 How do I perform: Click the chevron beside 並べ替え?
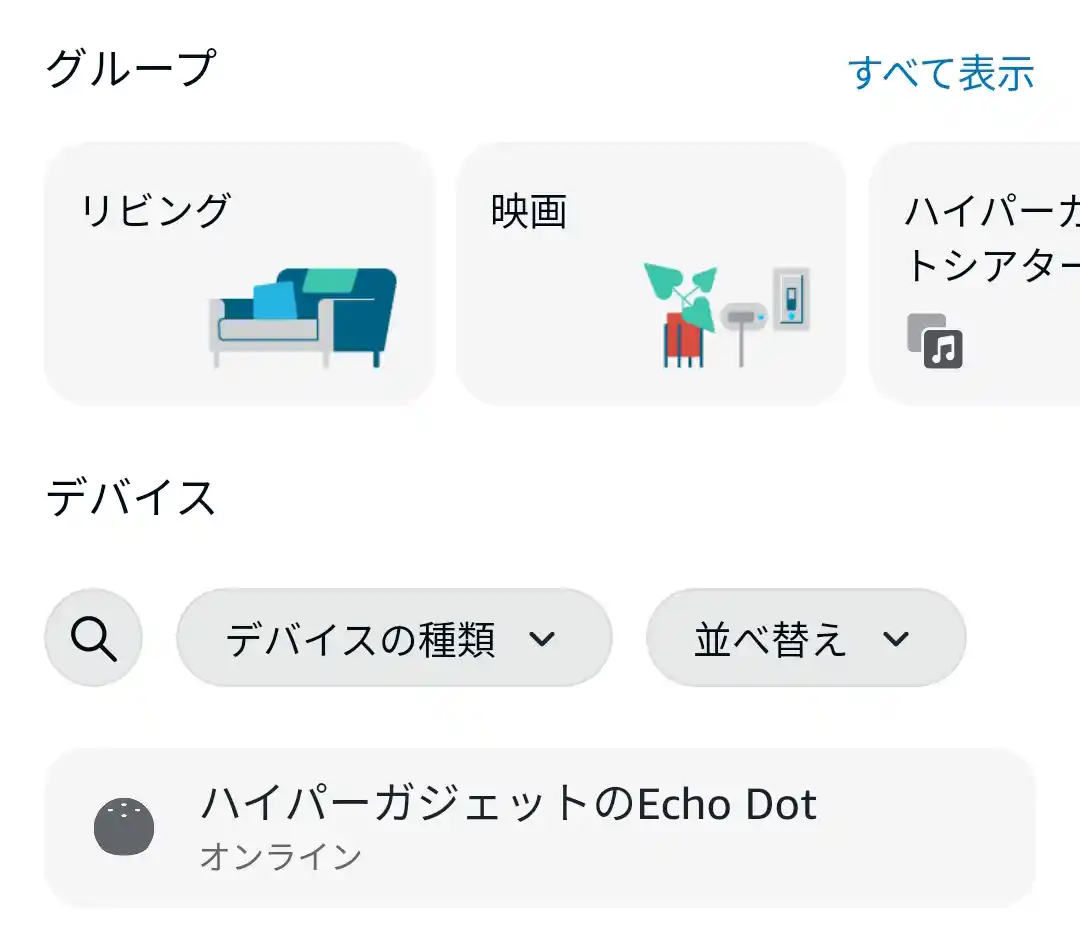point(895,637)
